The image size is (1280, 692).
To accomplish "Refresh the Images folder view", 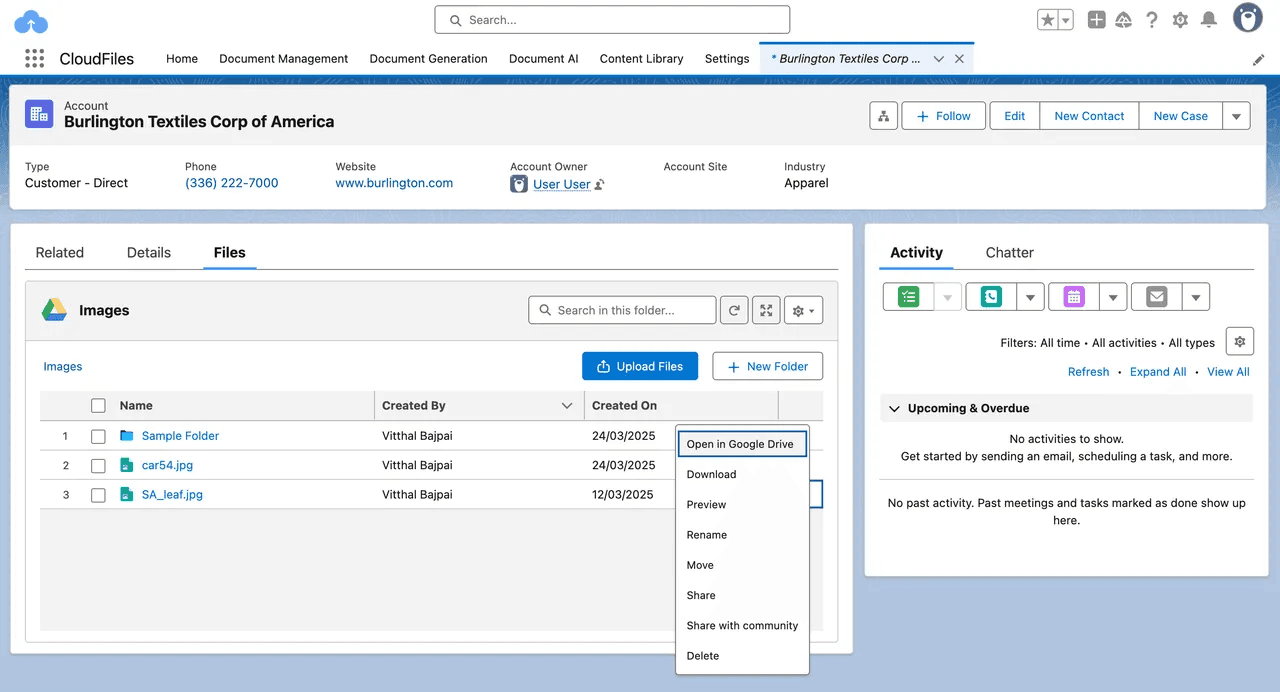I will 734,310.
